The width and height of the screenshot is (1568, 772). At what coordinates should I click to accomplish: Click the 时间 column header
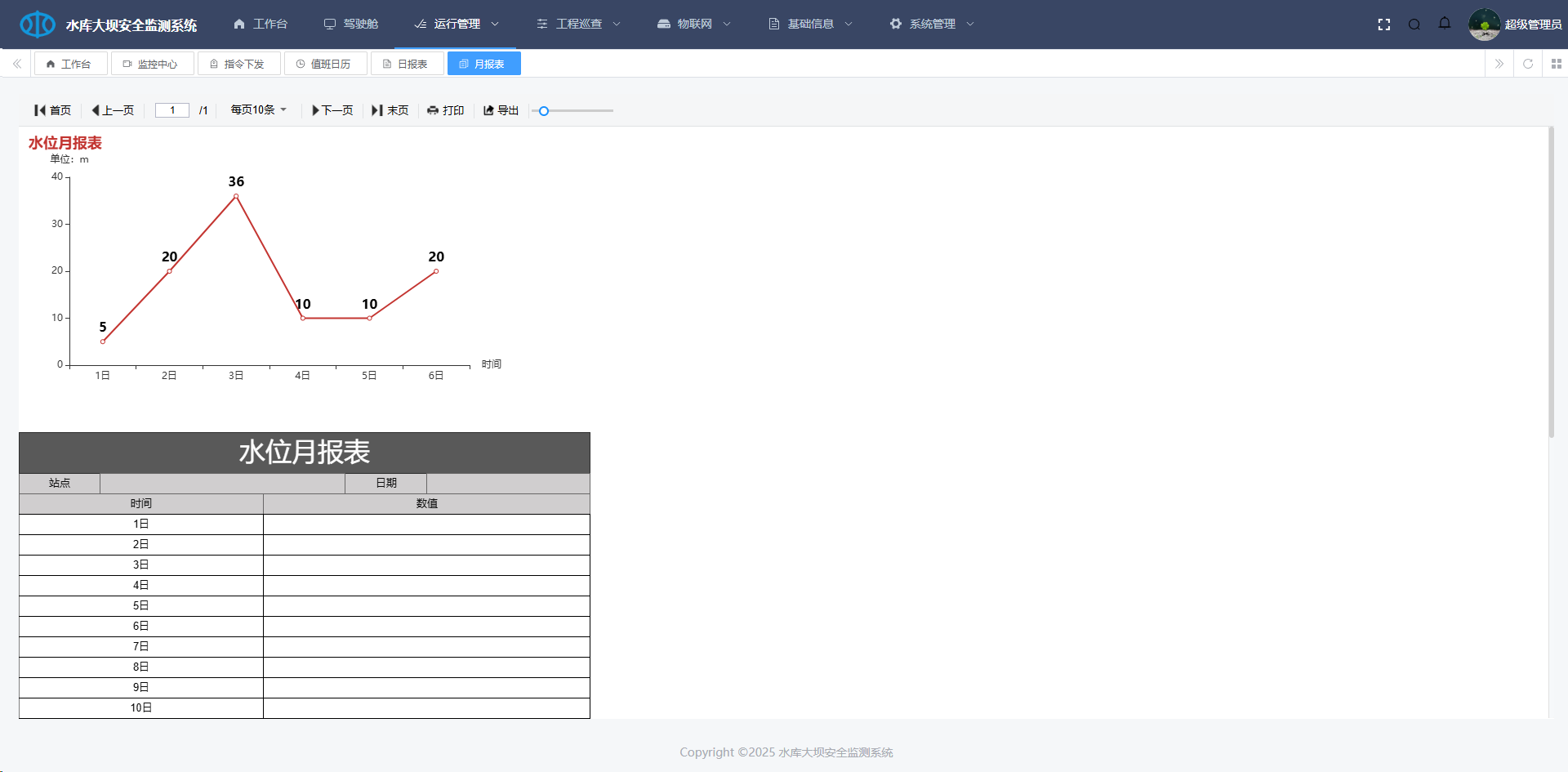coord(141,504)
